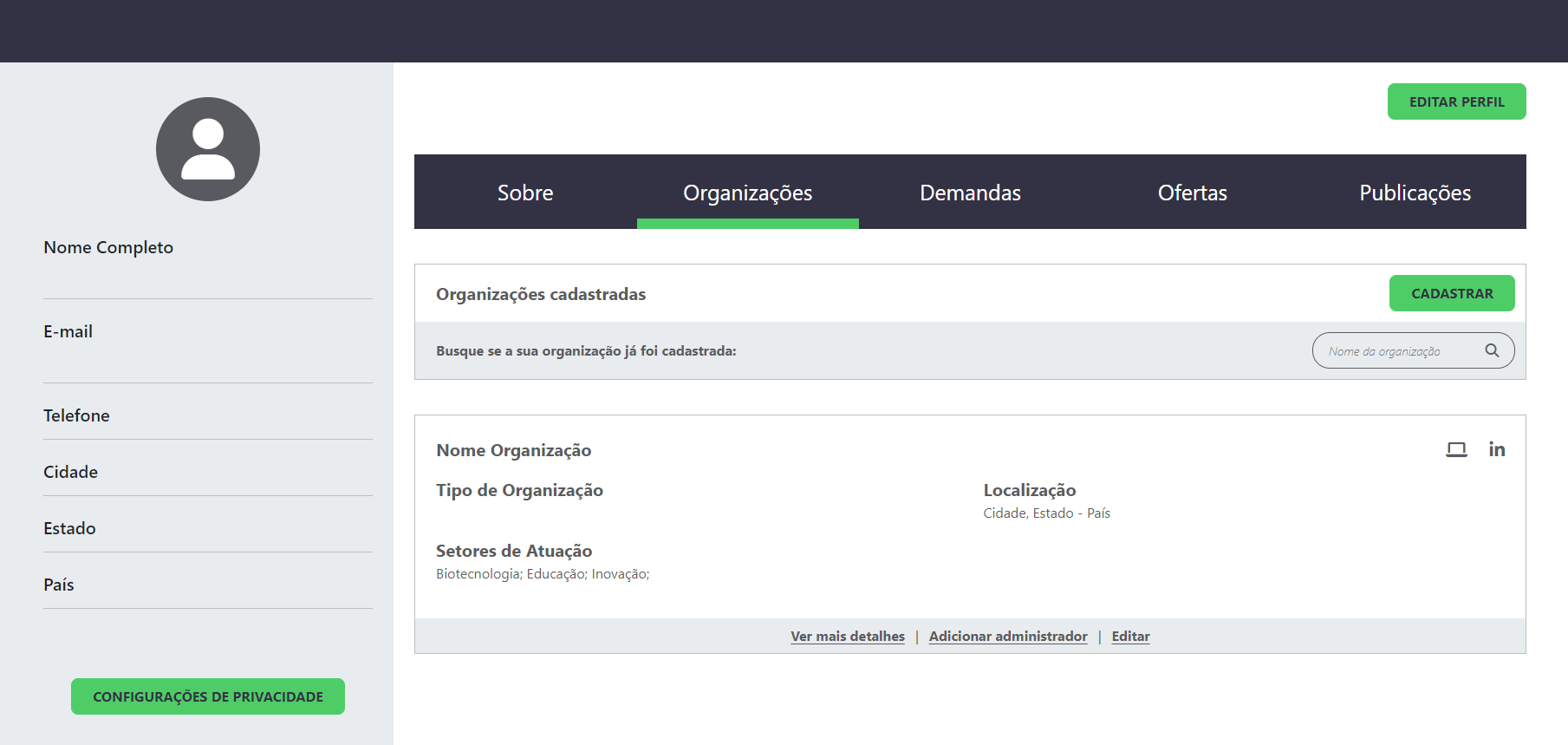Go to the Ofertas tab
The image size is (1568, 745).
click(x=1192, y=193)
